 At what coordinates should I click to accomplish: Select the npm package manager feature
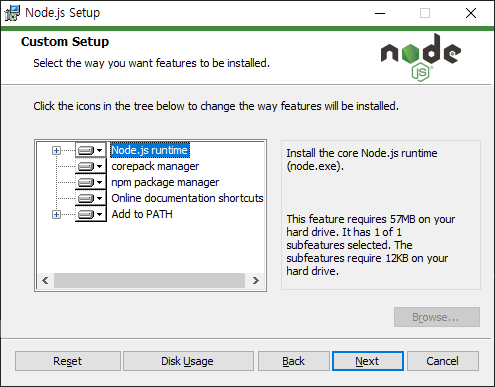(x=165, y=182)
